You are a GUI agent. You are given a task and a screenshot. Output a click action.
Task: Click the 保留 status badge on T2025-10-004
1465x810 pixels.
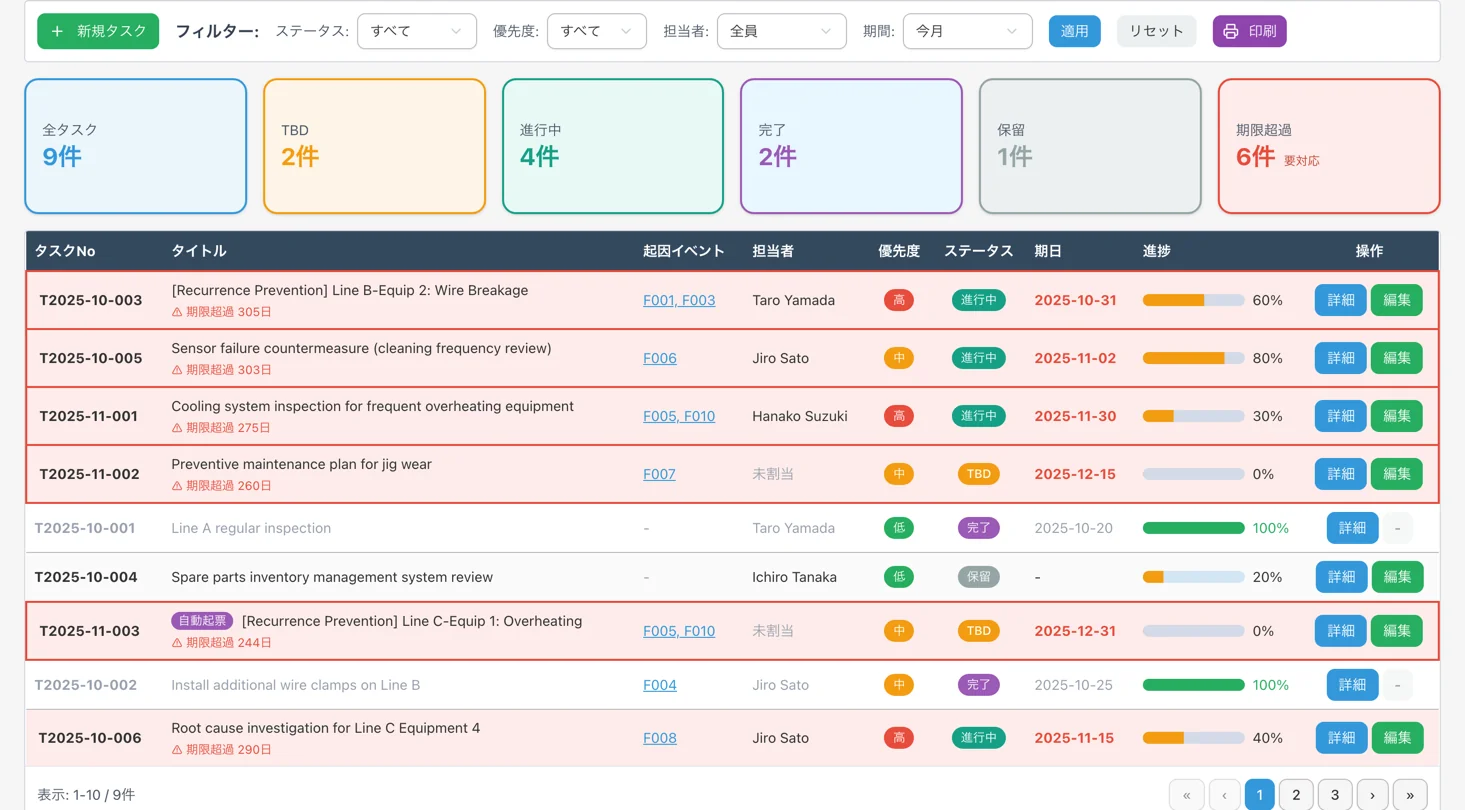[978, 577]
